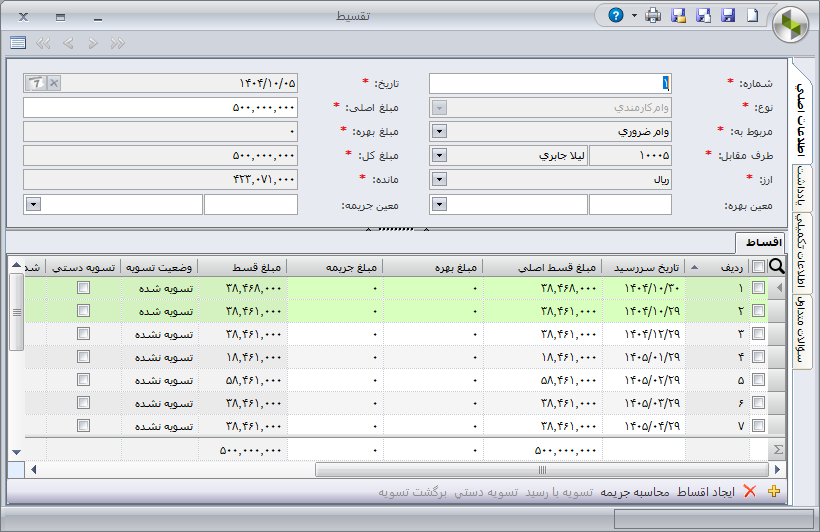The width and height of the screenshot is (820, 532).
Task: Click the blue help question mark icon
Action: 616,16
